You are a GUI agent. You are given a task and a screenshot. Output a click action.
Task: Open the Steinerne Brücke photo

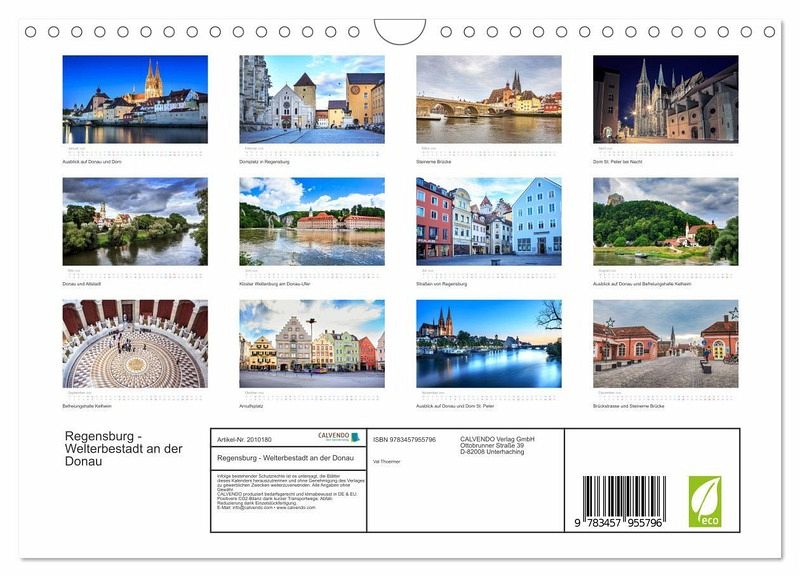point(488,99)
